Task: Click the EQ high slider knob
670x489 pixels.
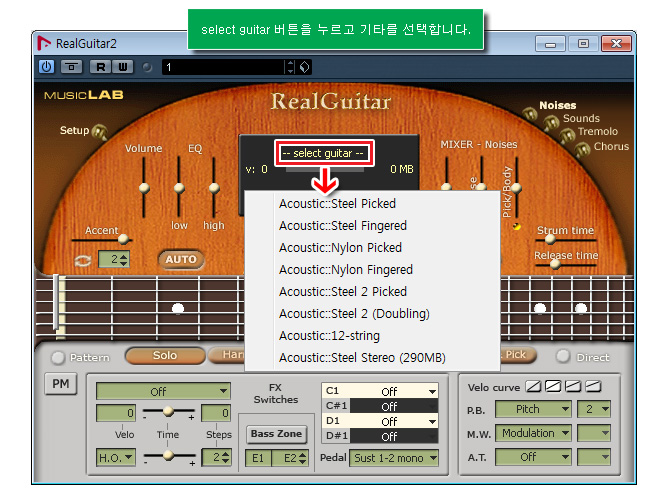Action: click(214, 188)
